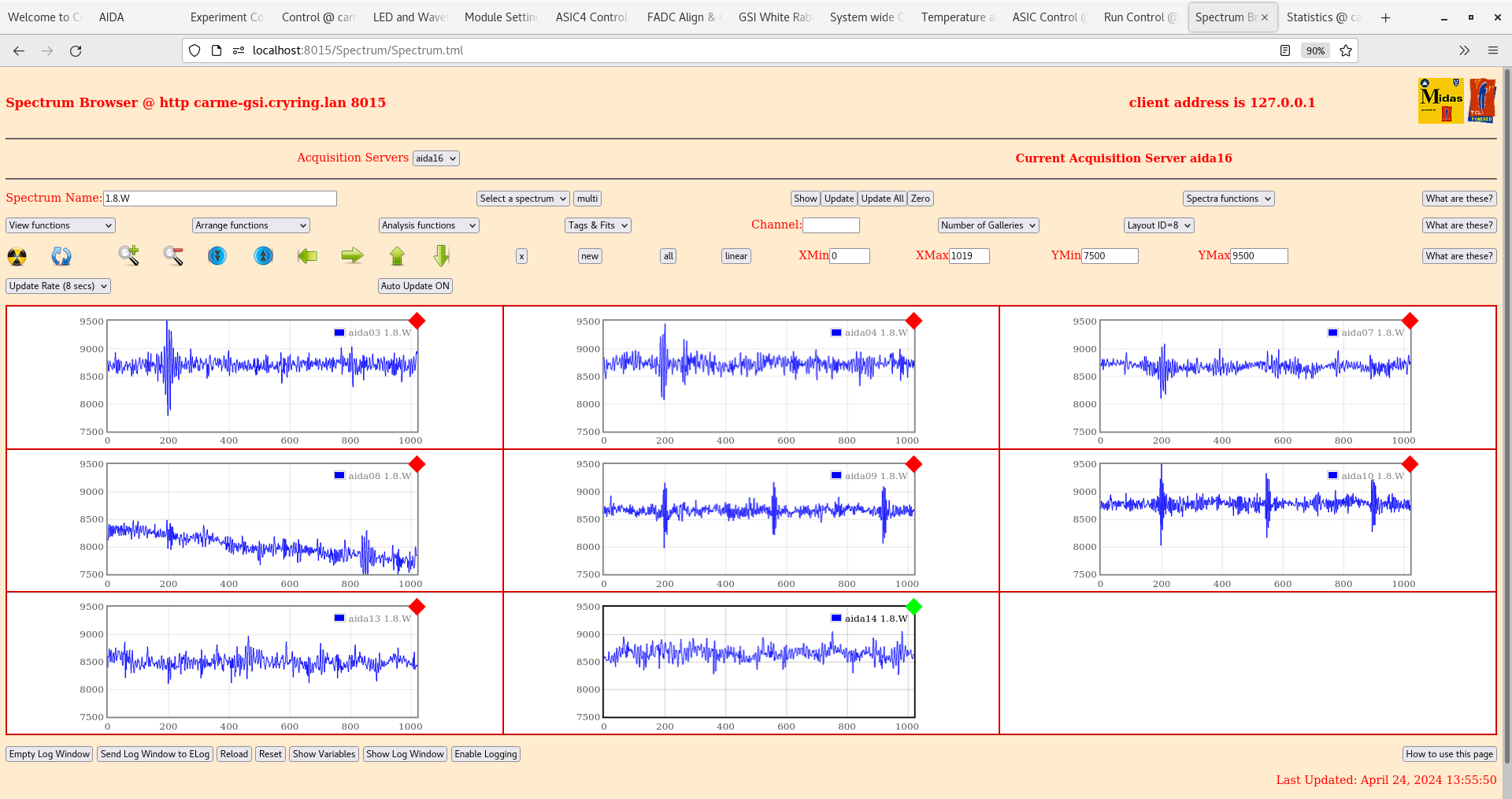
Task: Click the refresh/update spectra icon
Action: pos(61,256)
